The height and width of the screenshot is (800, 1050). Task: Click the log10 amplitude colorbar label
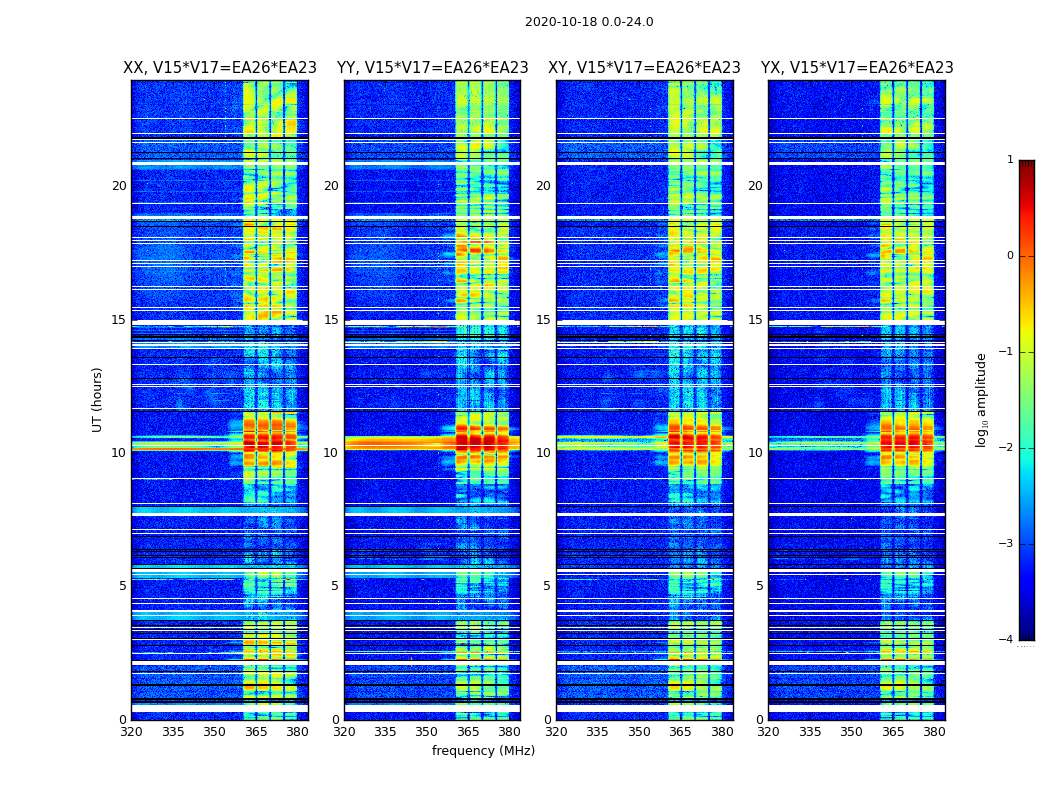click(981, 400)
